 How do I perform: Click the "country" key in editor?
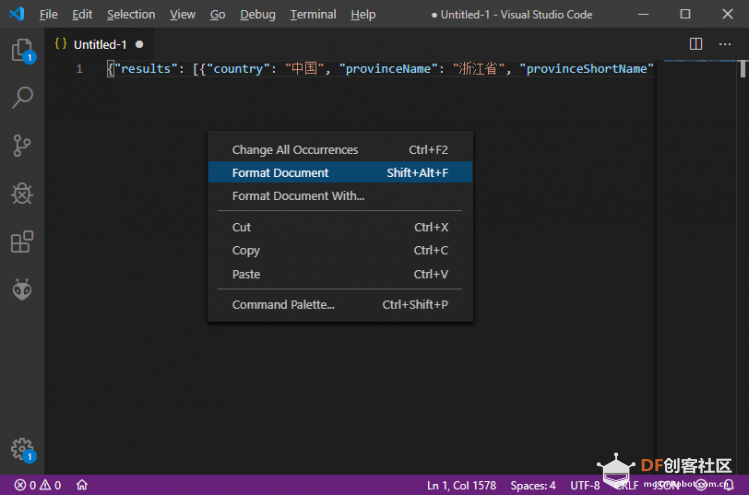click(x=238, y=69)
